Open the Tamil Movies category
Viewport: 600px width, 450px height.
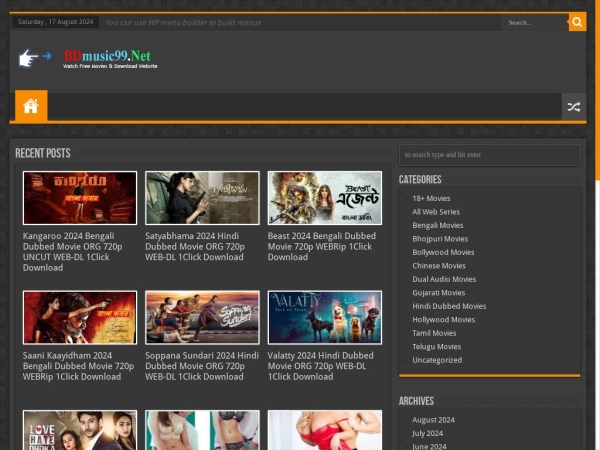pos(434,333)
